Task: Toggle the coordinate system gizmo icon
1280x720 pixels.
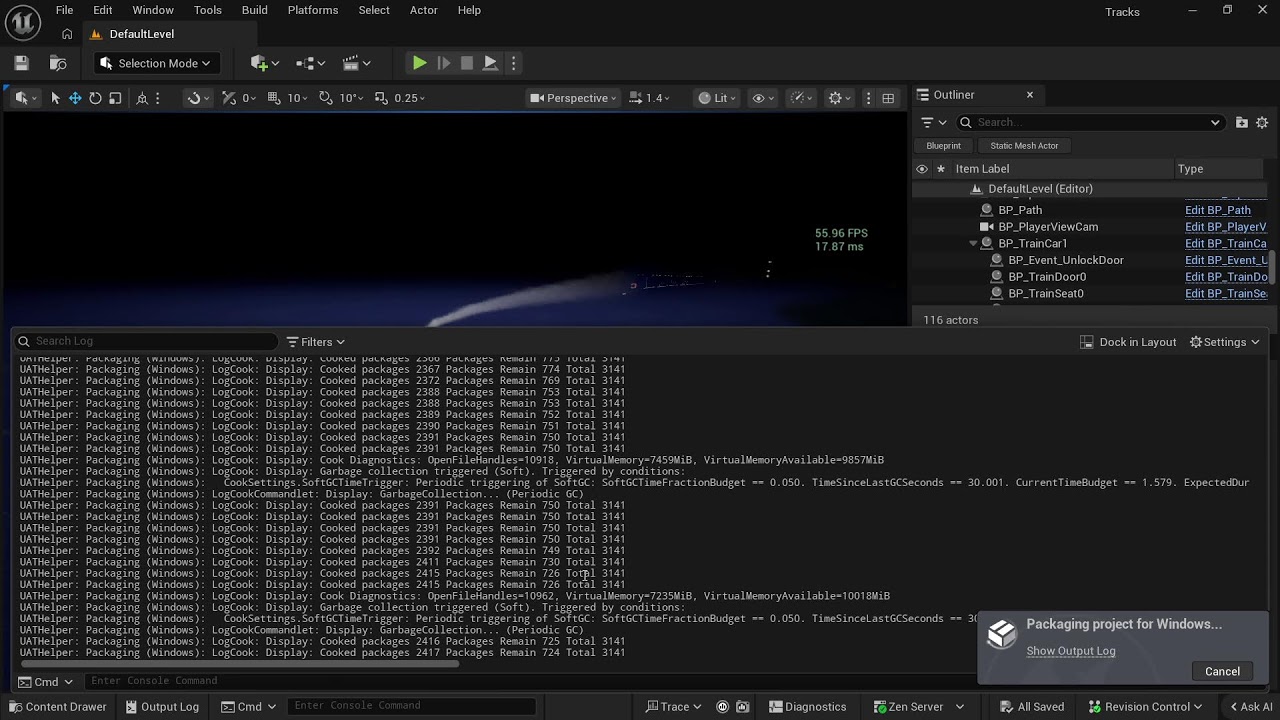Action: click(x=142, y=98)
